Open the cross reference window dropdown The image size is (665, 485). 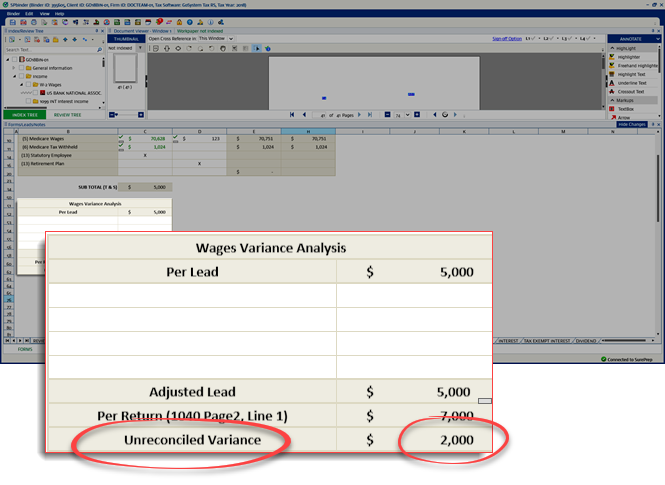[231, 38]
